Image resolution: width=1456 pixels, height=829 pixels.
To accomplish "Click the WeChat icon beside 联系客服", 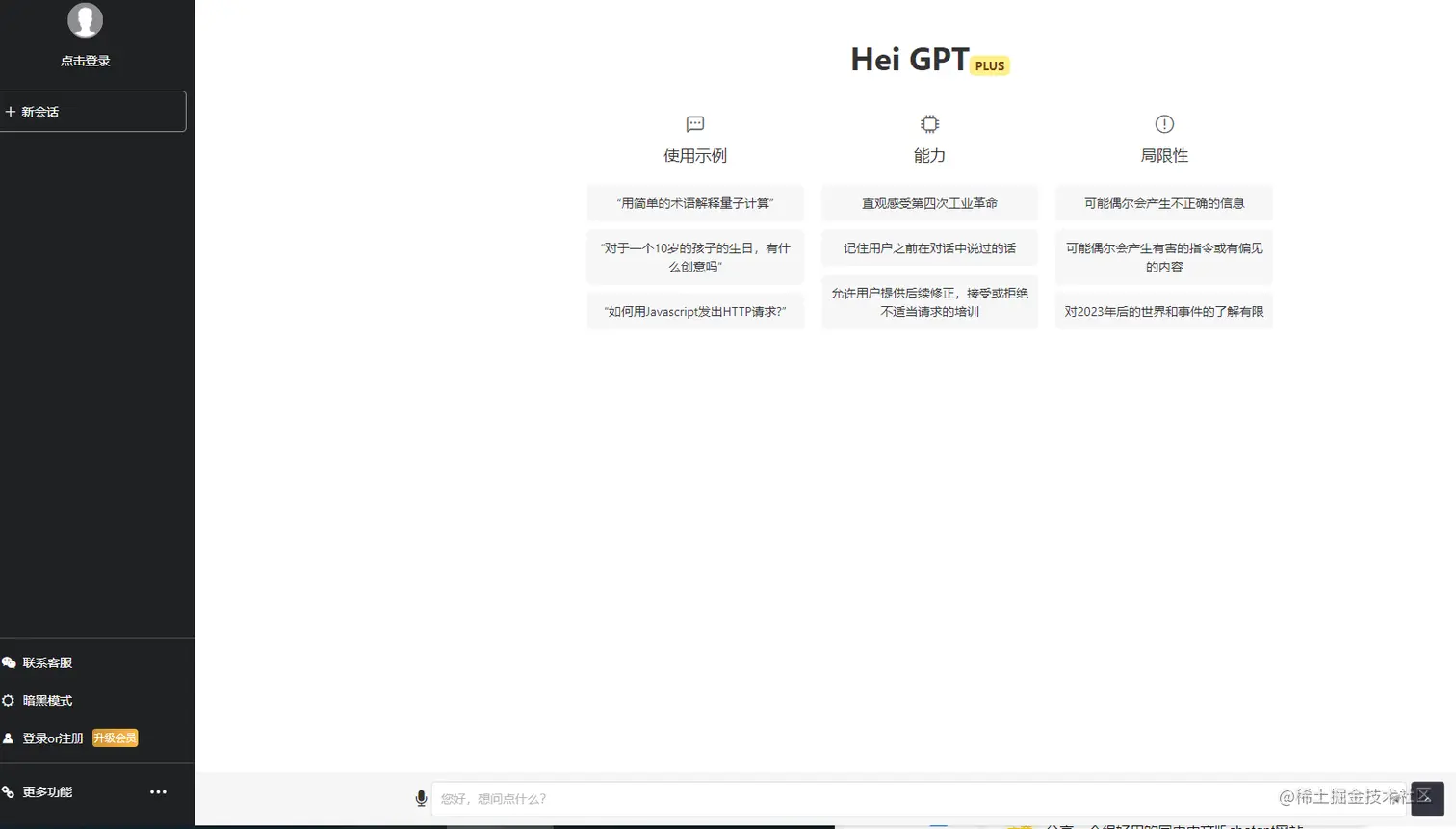I will pyautogui.click(x=9, y=662).
